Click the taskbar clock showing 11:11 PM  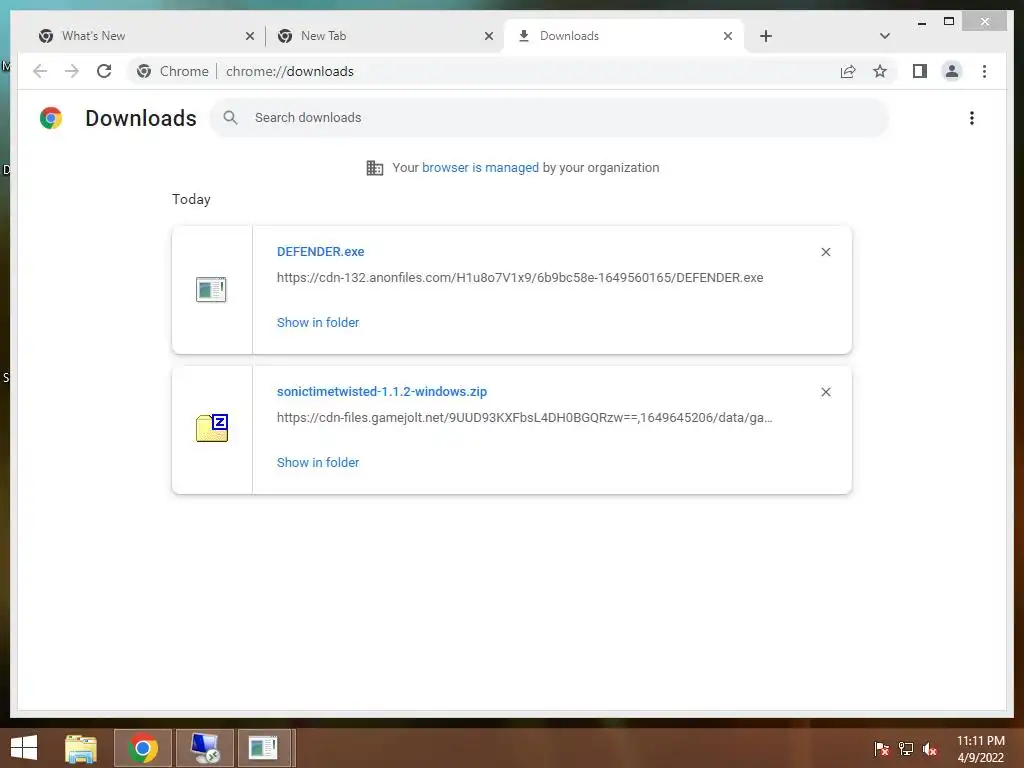coord(980,749)
